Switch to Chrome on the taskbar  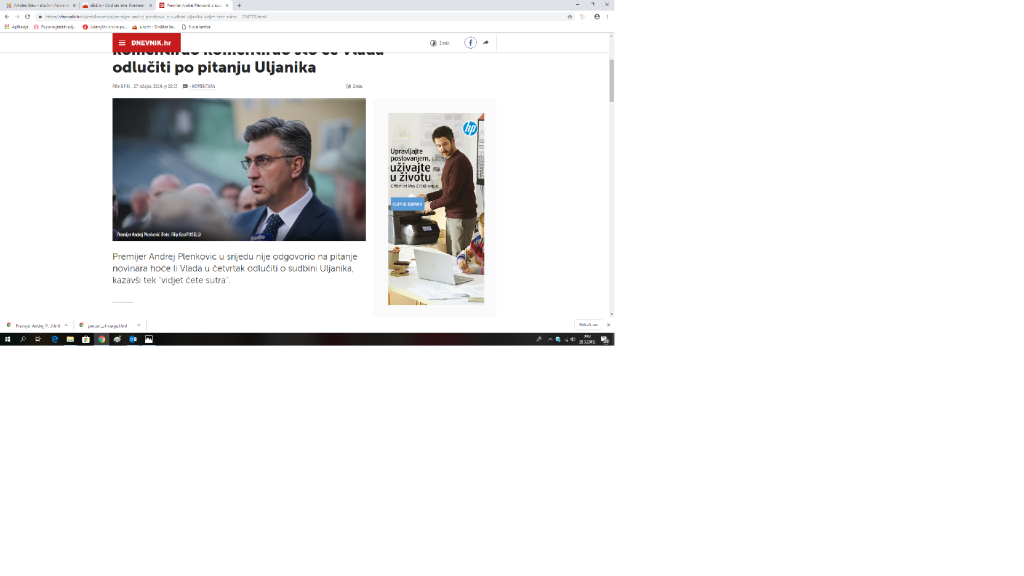[101, 340]
